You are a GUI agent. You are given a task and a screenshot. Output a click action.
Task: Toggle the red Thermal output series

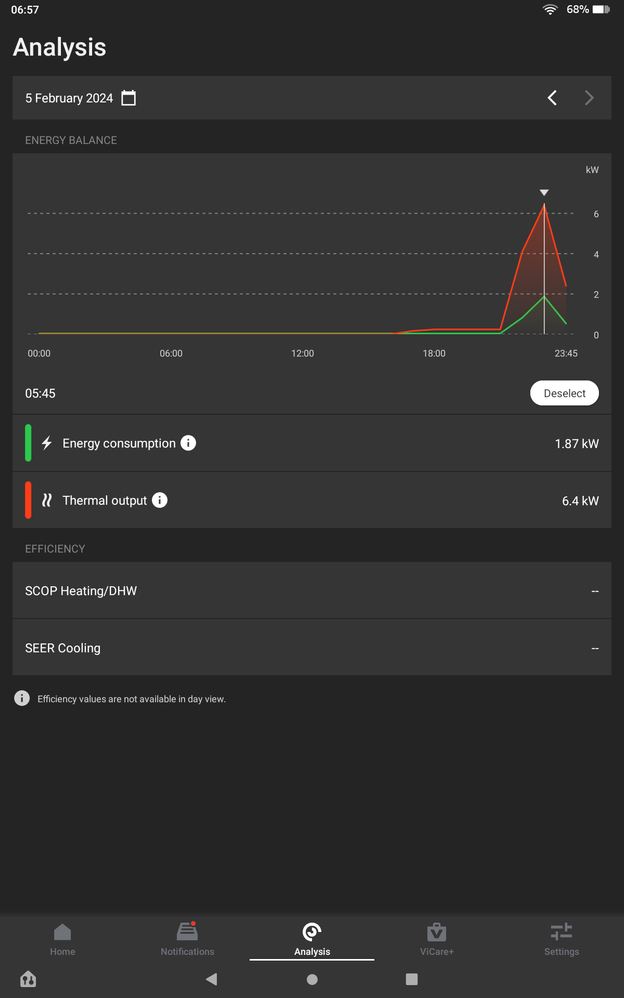29,500
